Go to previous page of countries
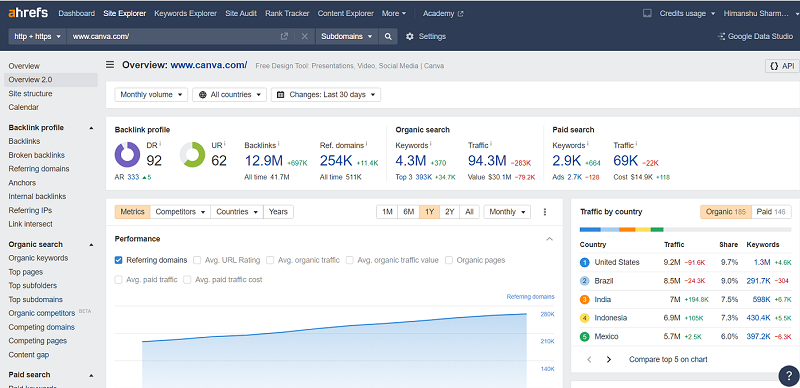This screenshot has height=388, width=800. click(x=589, y=359)
